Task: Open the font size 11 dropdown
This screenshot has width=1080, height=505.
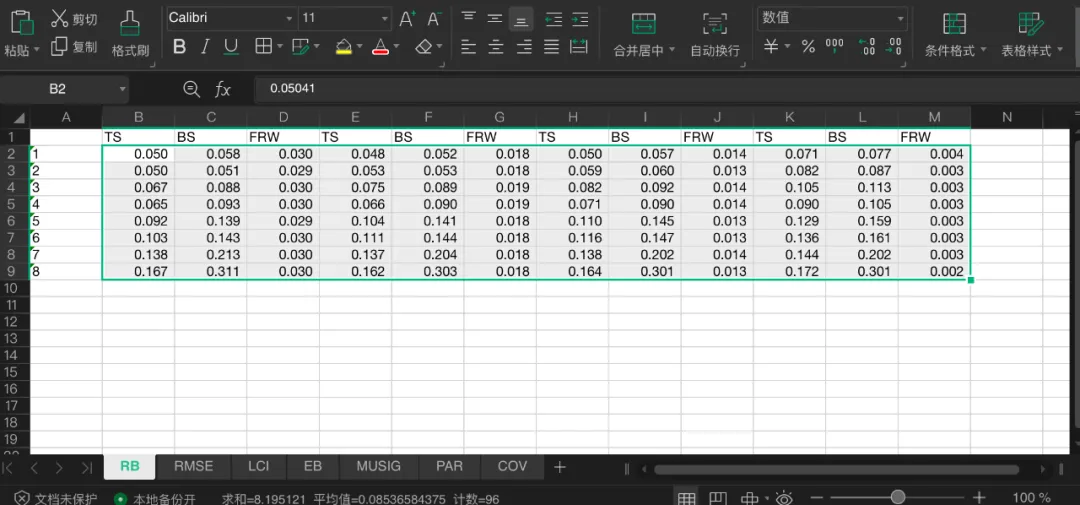Action: (384, 19)
